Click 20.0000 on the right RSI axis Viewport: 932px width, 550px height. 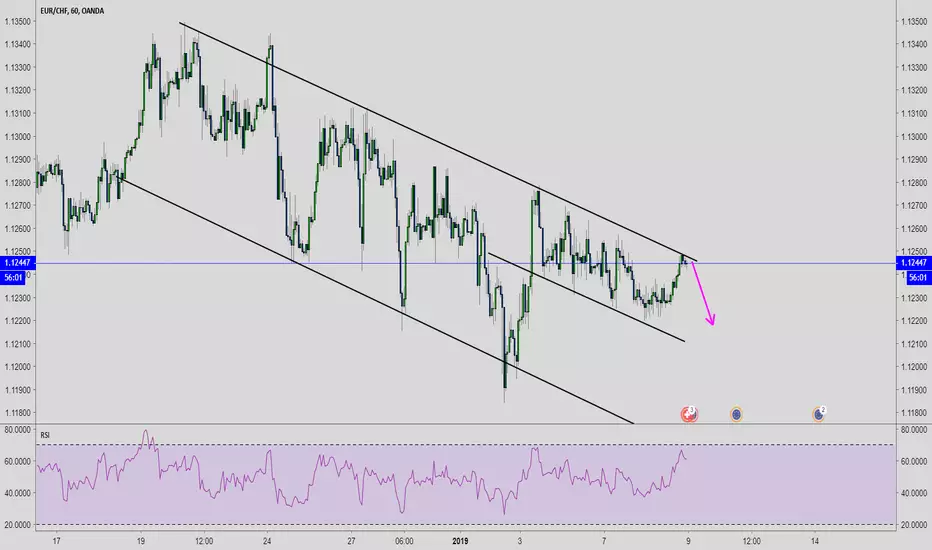914,525
